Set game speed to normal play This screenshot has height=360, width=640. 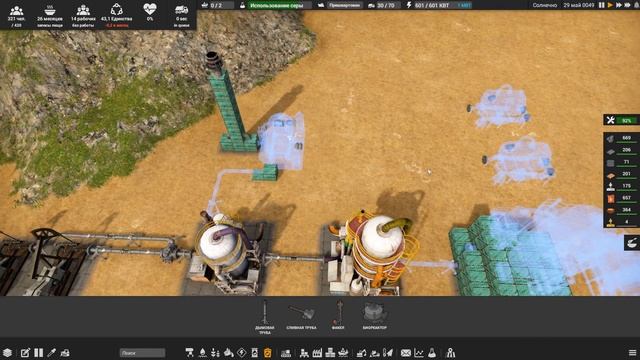click(x=610, y=5)
